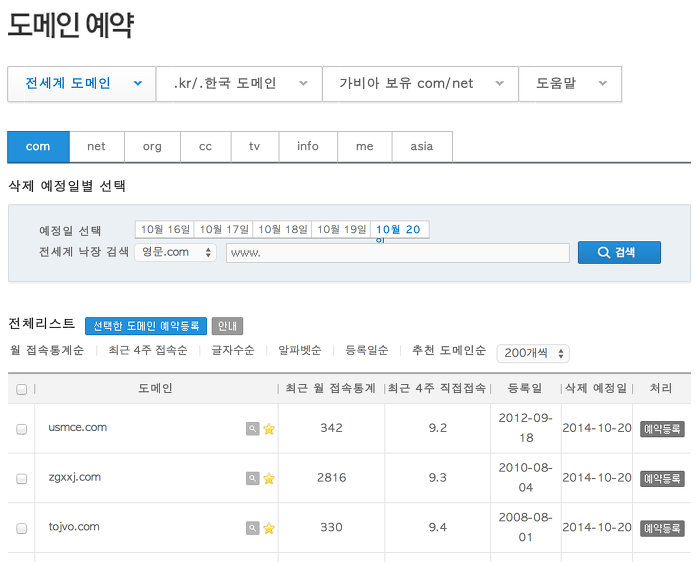
Task: Click the 최근 4주 직접접속 column header
Action: click(x=437, y=388)
